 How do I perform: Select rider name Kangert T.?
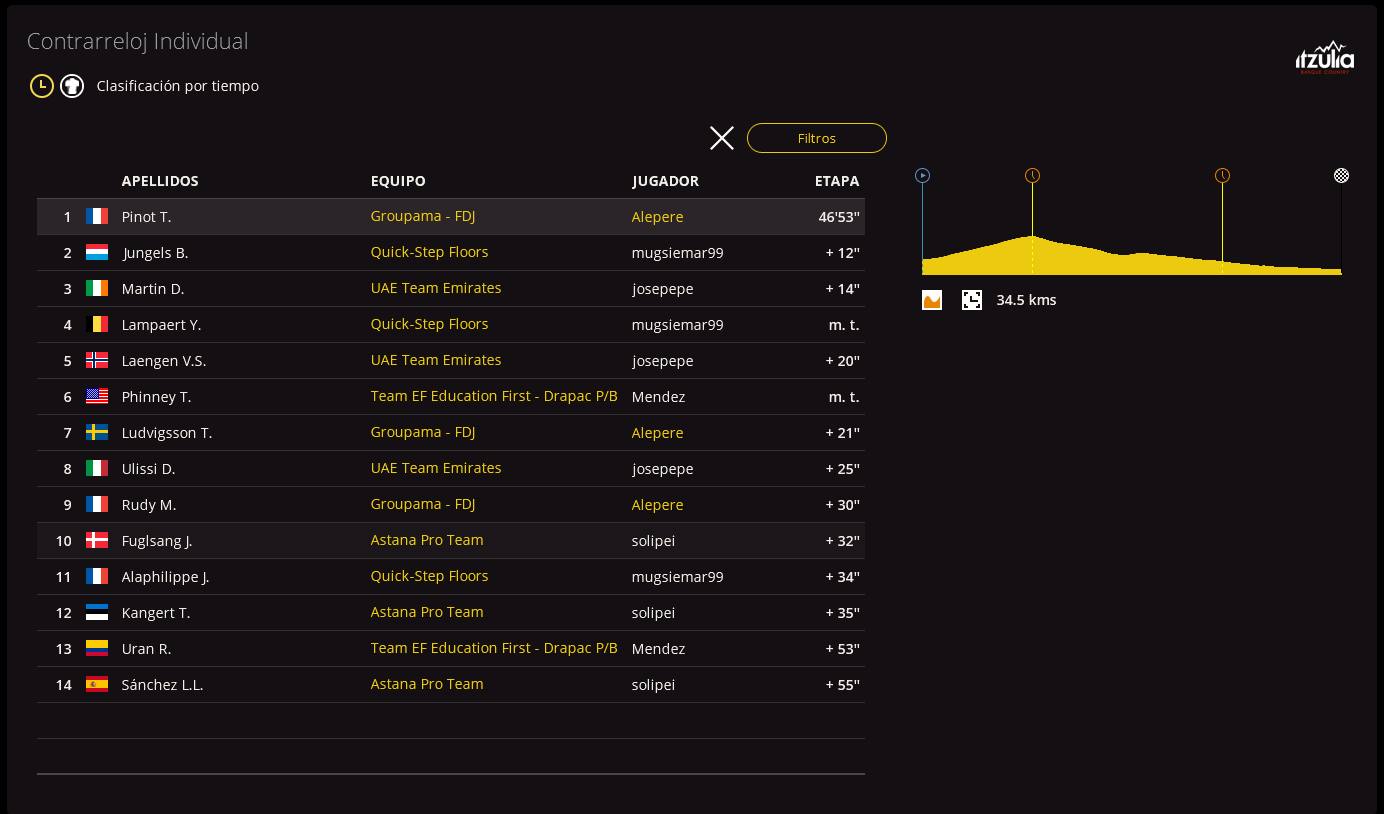[x=156, y=613]
